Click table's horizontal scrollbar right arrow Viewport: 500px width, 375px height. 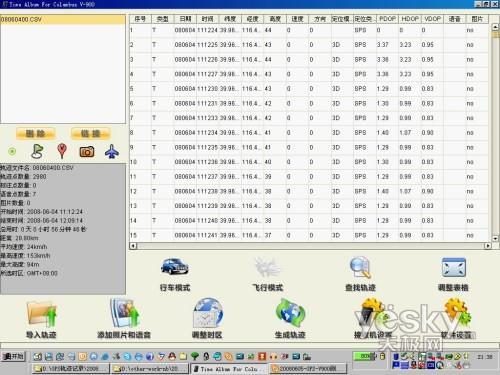click(x=488, y=246)
